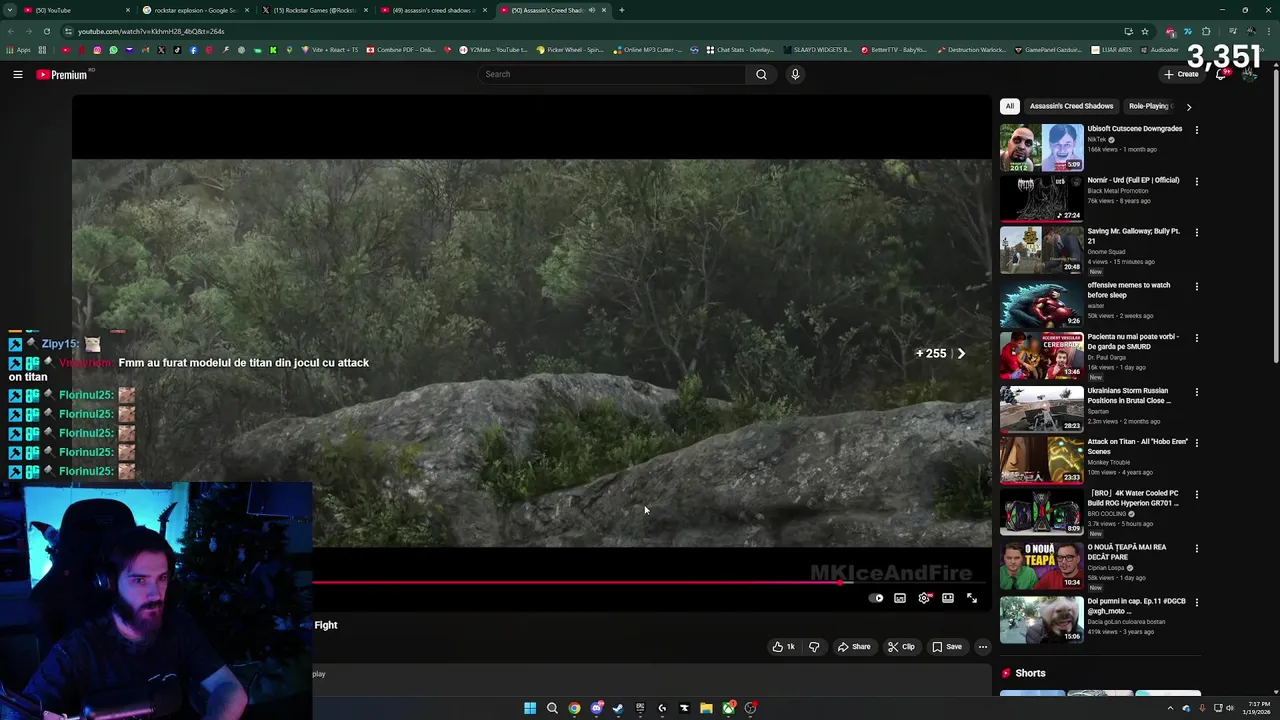This screenshot has width=1280, height=720.
Task: Toggle autoplay switch in player
Action: [877, 598]
